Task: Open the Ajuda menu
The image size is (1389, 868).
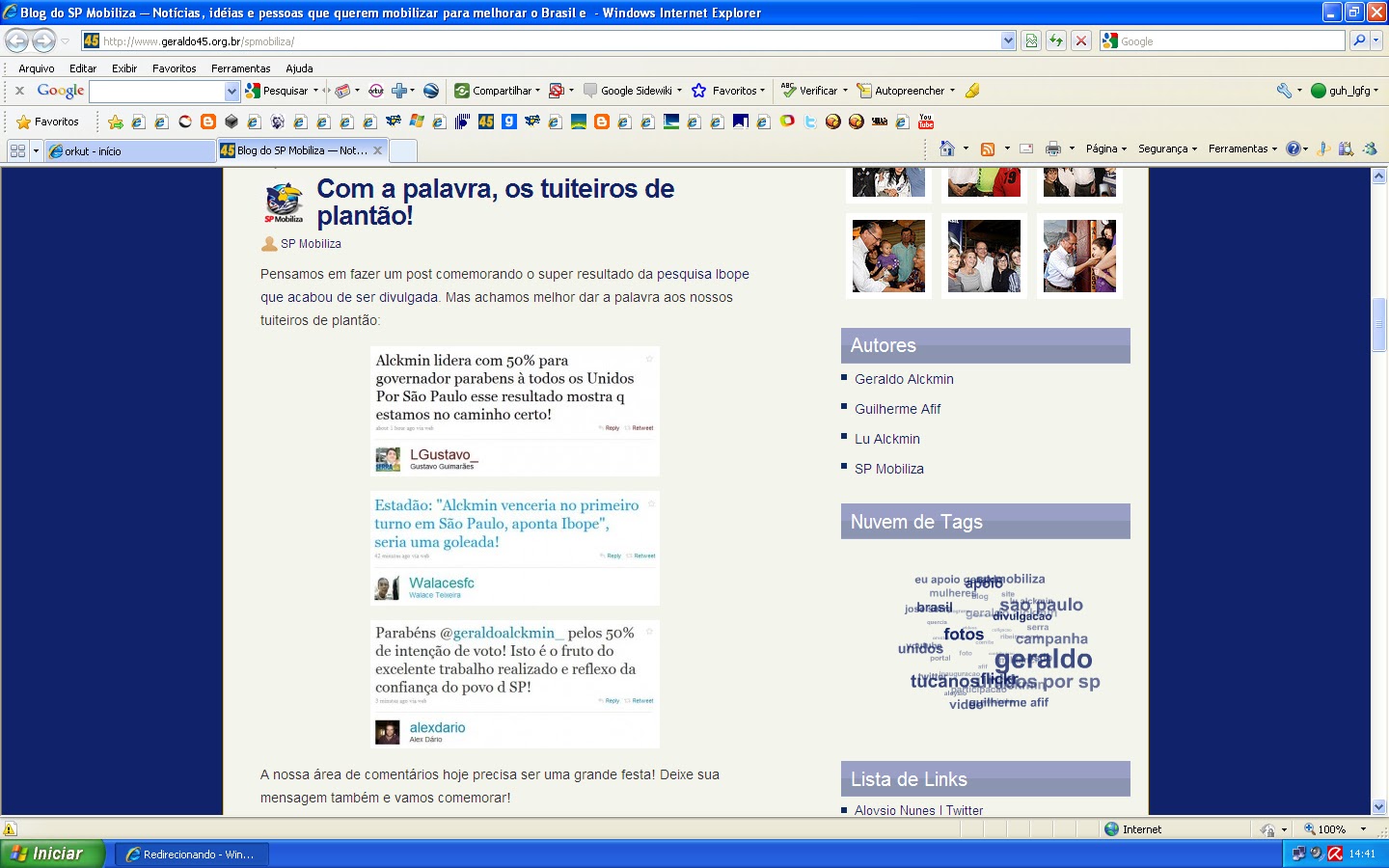Action: click(299, 68)
